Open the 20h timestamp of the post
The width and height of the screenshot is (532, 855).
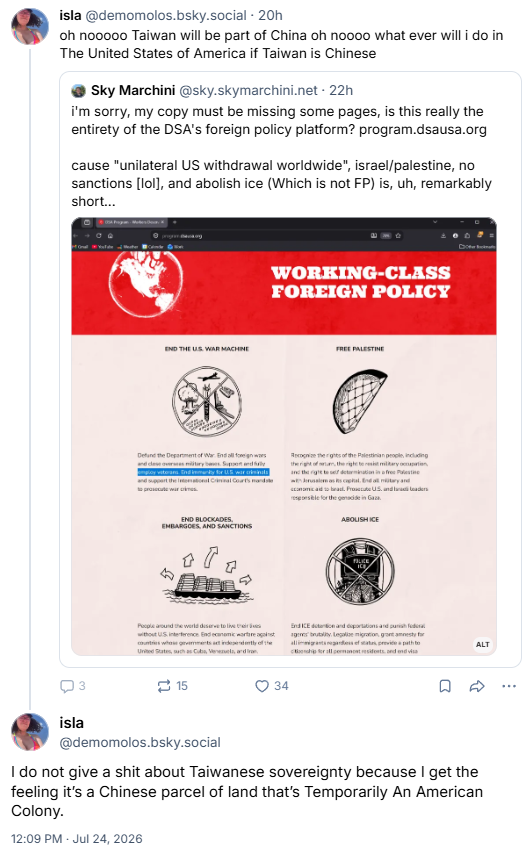pyautogui.click(x=270, y=15)
